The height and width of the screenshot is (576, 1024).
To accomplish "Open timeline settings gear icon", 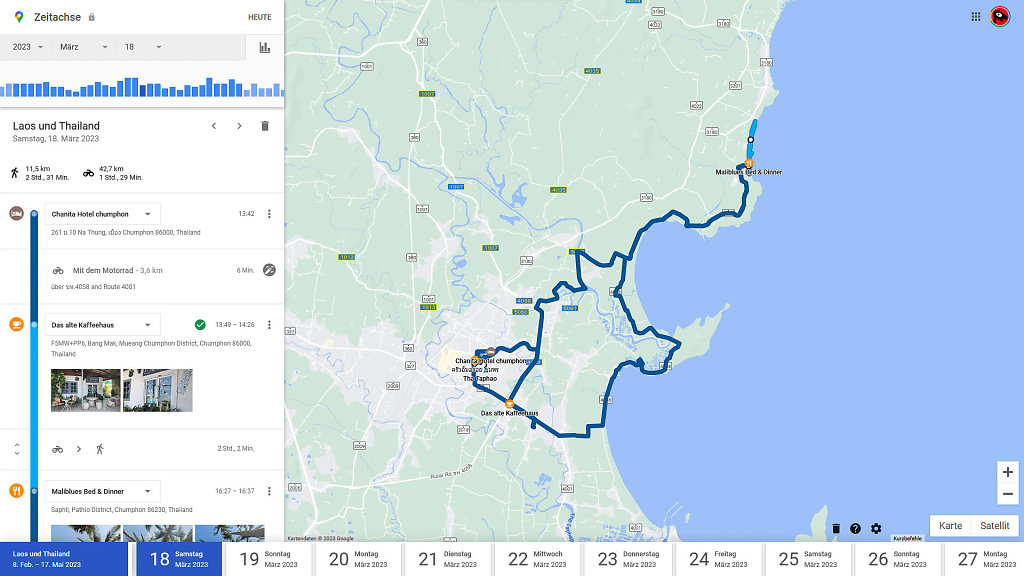I will 876,528.
